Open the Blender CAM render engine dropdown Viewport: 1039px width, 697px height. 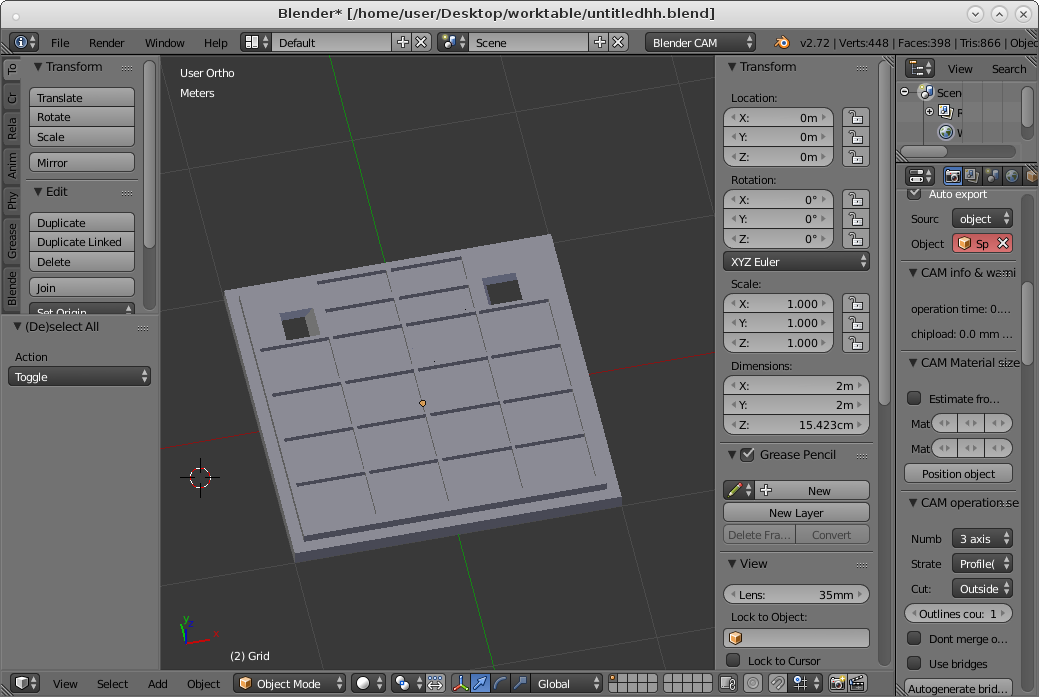[700, 42]
